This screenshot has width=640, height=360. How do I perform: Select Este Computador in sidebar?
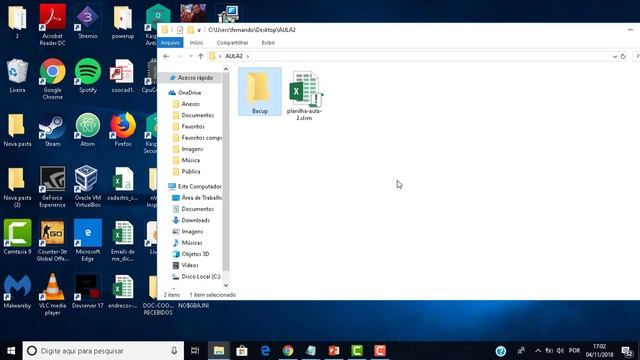tap(195, 187)
